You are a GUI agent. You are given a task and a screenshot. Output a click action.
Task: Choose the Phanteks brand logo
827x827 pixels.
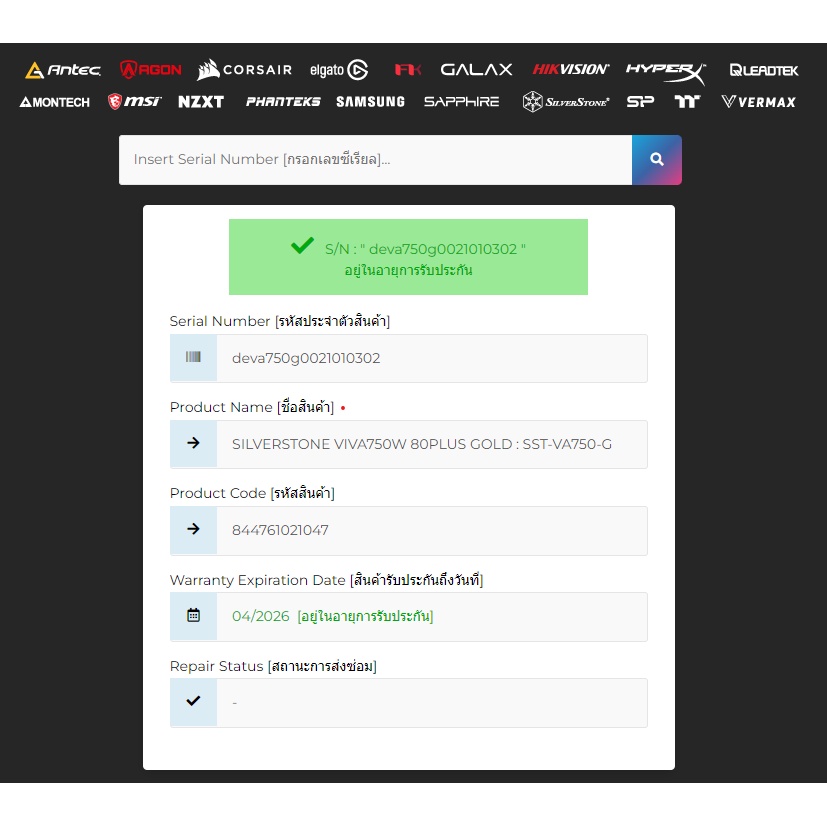[x=283, y=102]
